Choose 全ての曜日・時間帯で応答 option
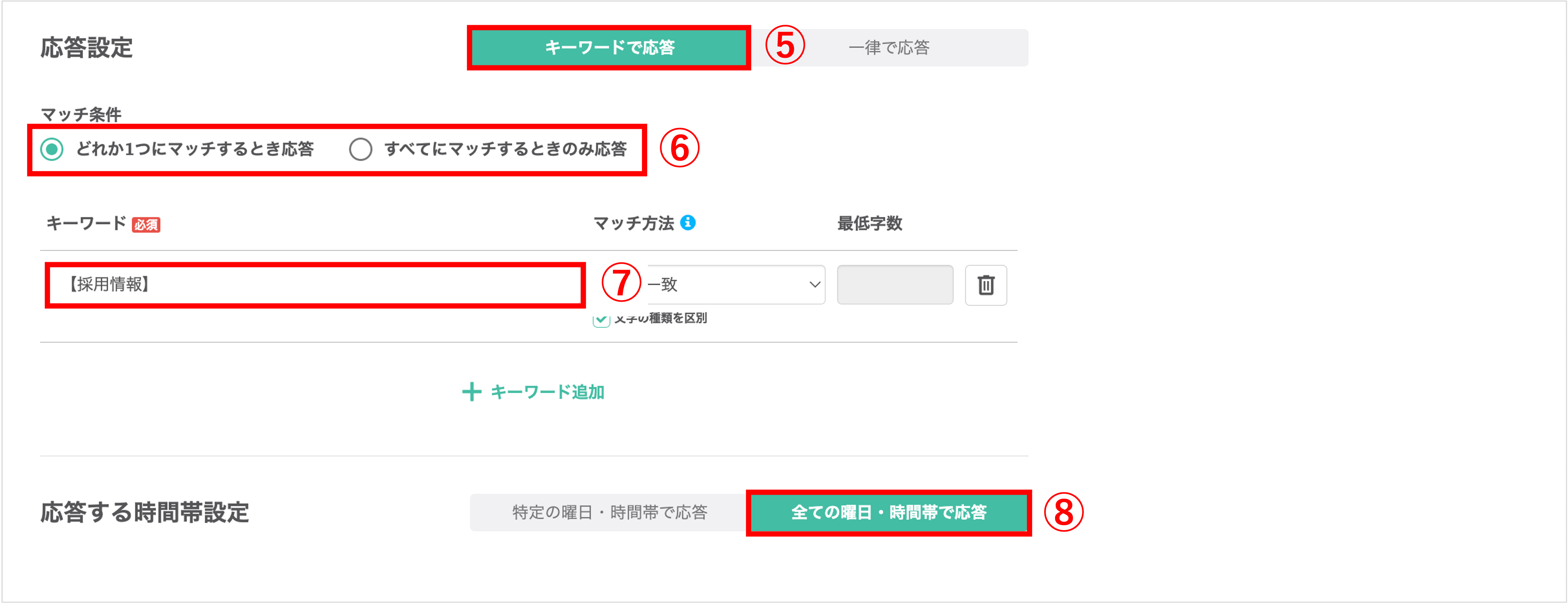The image size is (1568, 604). point(889,513)
